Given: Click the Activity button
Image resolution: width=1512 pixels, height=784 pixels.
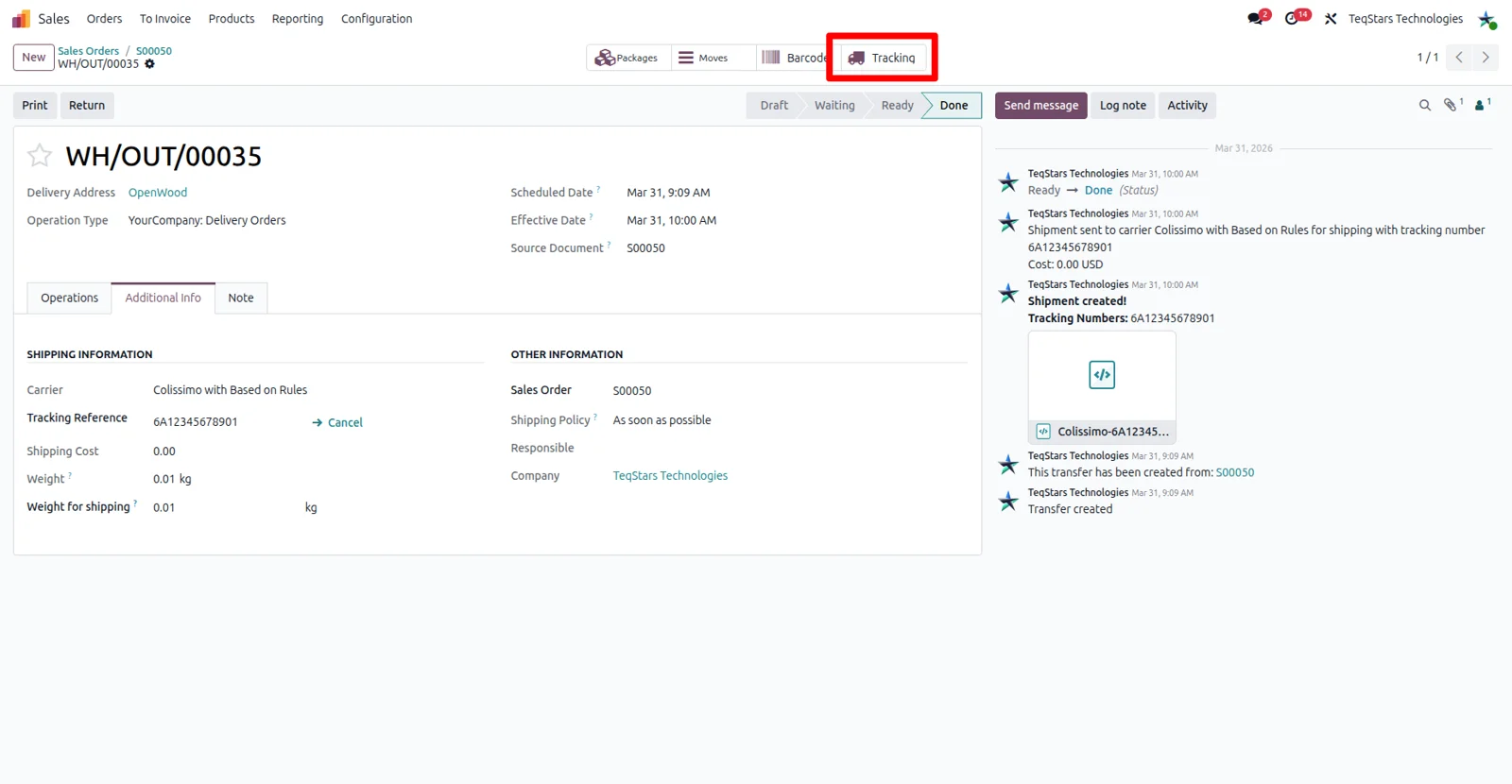Looking at the screenshot, I should 1187,106.
